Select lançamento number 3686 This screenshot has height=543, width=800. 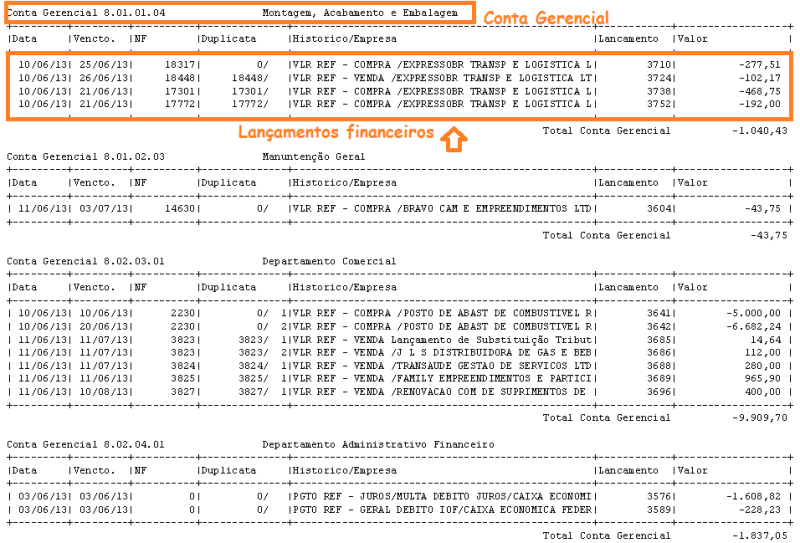[659, 353]
